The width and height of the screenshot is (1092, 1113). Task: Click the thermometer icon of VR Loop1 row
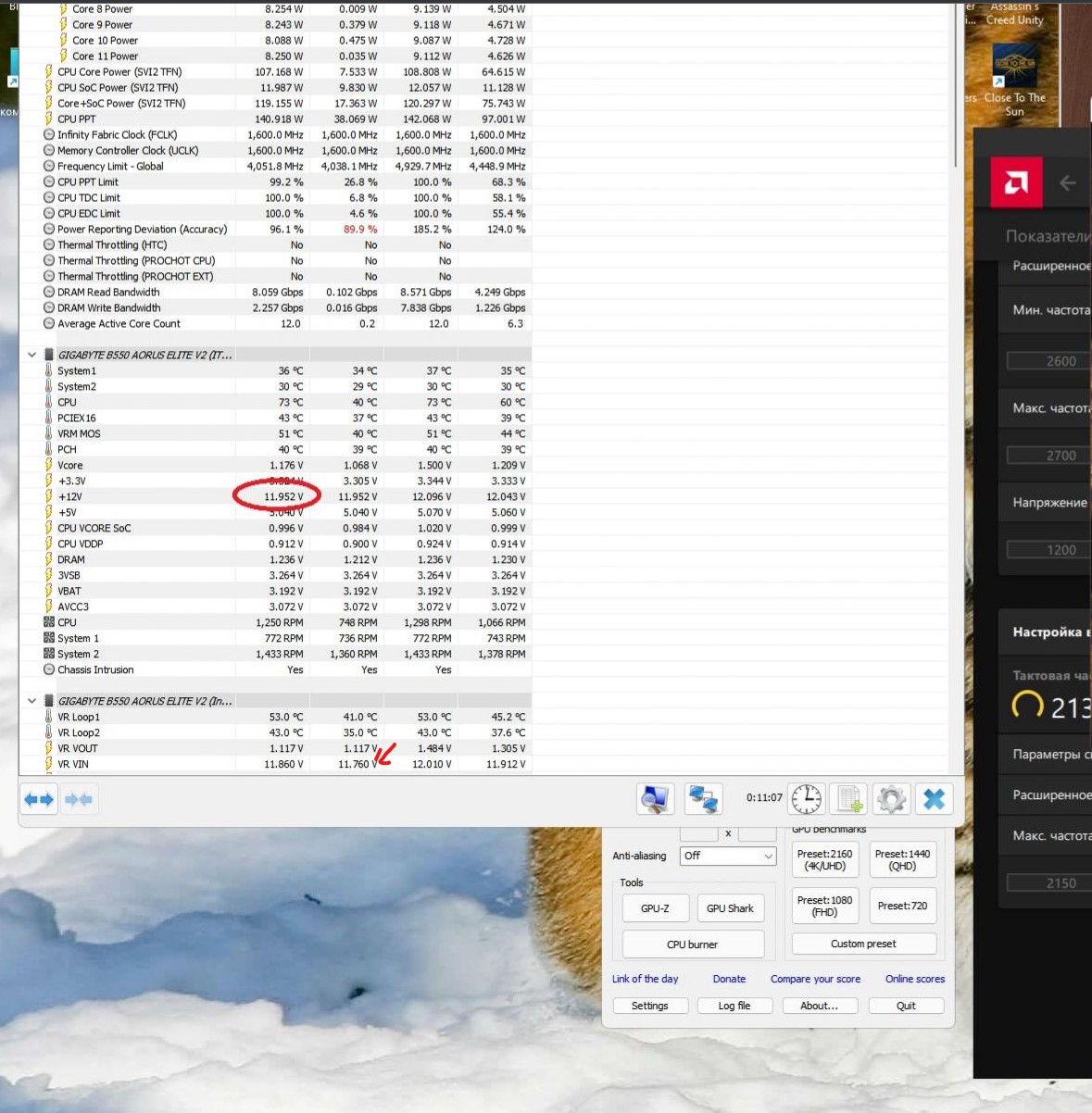point(49,717)
